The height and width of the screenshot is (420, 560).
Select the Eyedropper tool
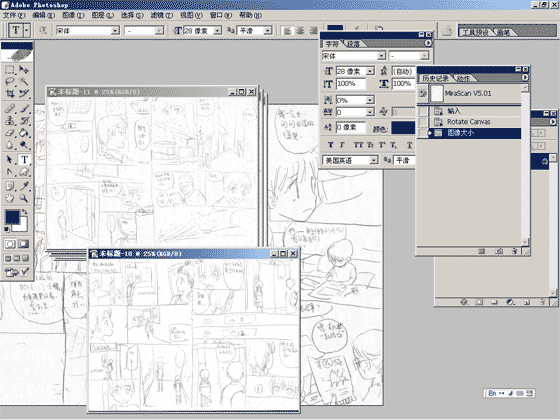click(x=24, y=186)
